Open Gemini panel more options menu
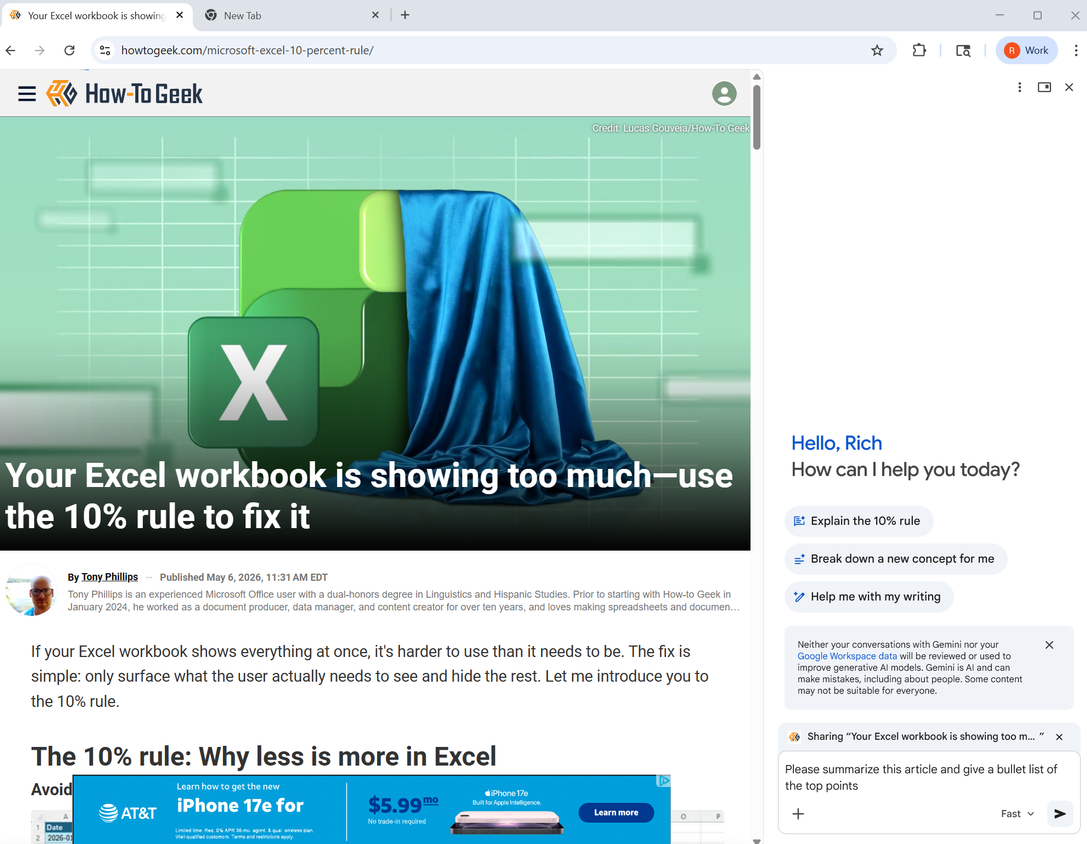Image resolution: width=1087 pixels, height=844 pixels. [x=1019, y=87]
